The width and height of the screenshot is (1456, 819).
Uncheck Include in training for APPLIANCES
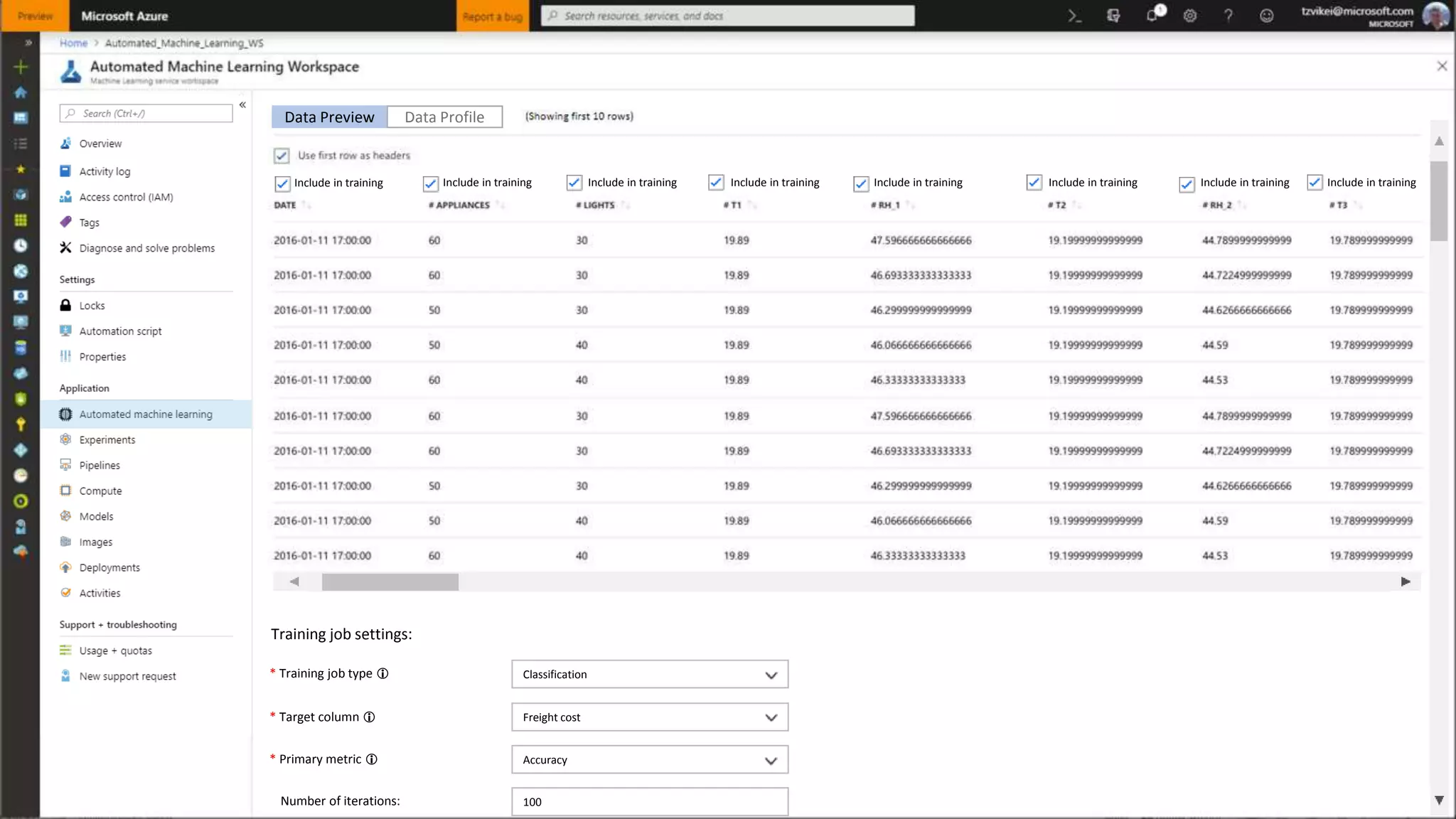pos(430,183)
